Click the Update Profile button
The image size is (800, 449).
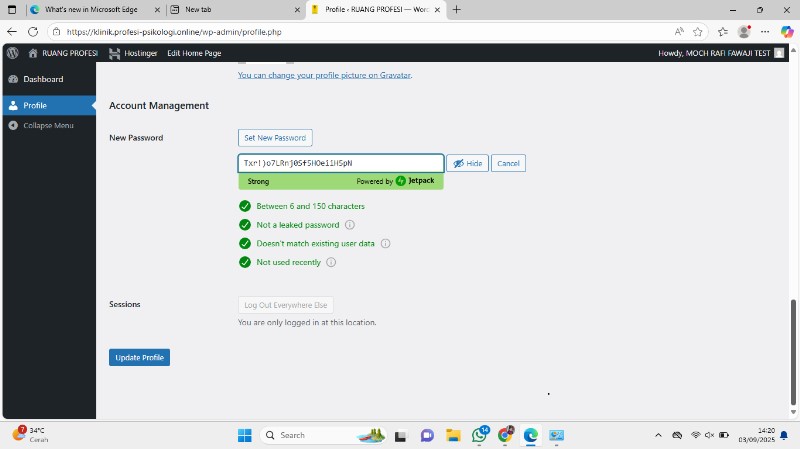(x=139, y=357)
